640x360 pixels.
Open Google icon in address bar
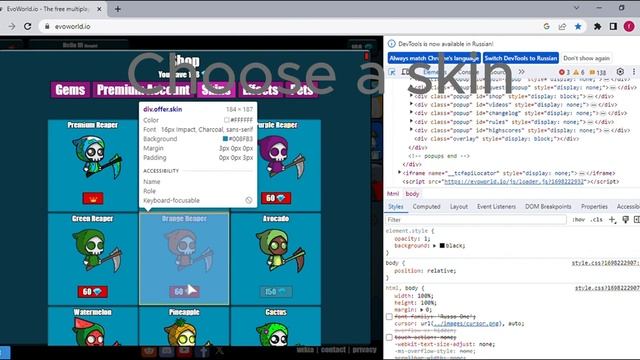[547, 27]
